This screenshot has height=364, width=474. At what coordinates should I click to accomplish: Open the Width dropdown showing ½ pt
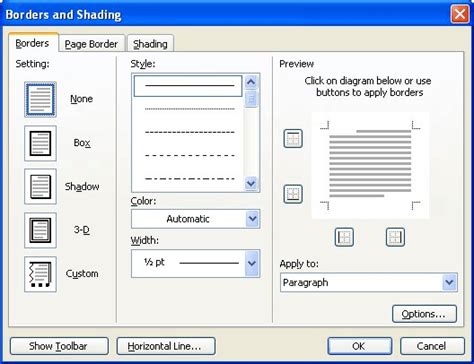click(196, 263)
